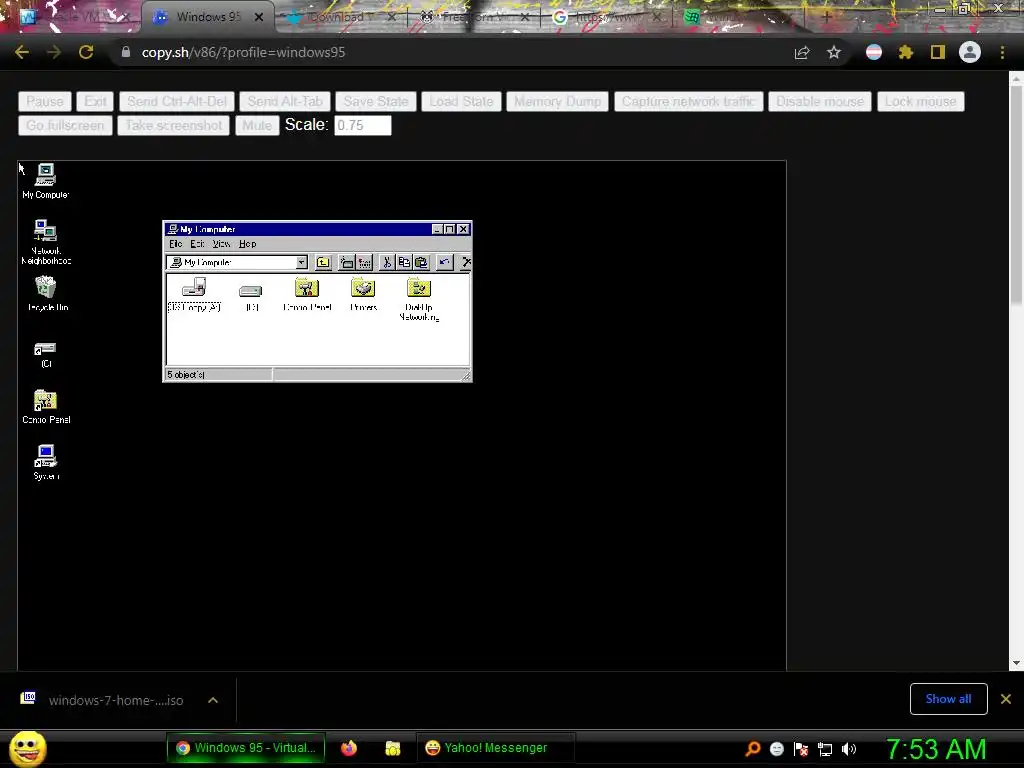Click the page vertical scrollbar
Screen dimensions: 1024x768
tap(1016, 196)
